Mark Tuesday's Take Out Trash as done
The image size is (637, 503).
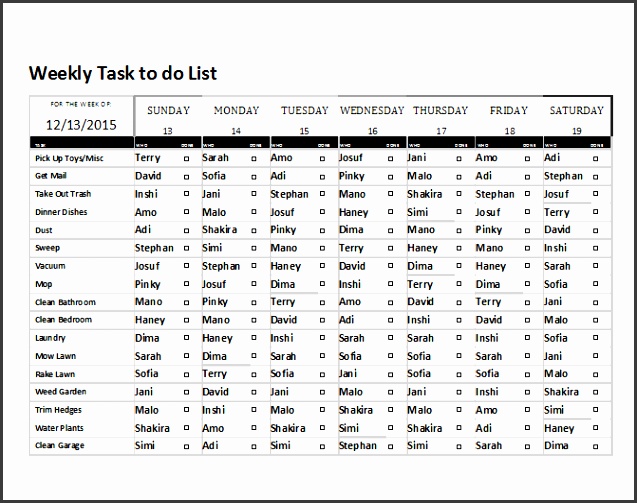[322, 194]
